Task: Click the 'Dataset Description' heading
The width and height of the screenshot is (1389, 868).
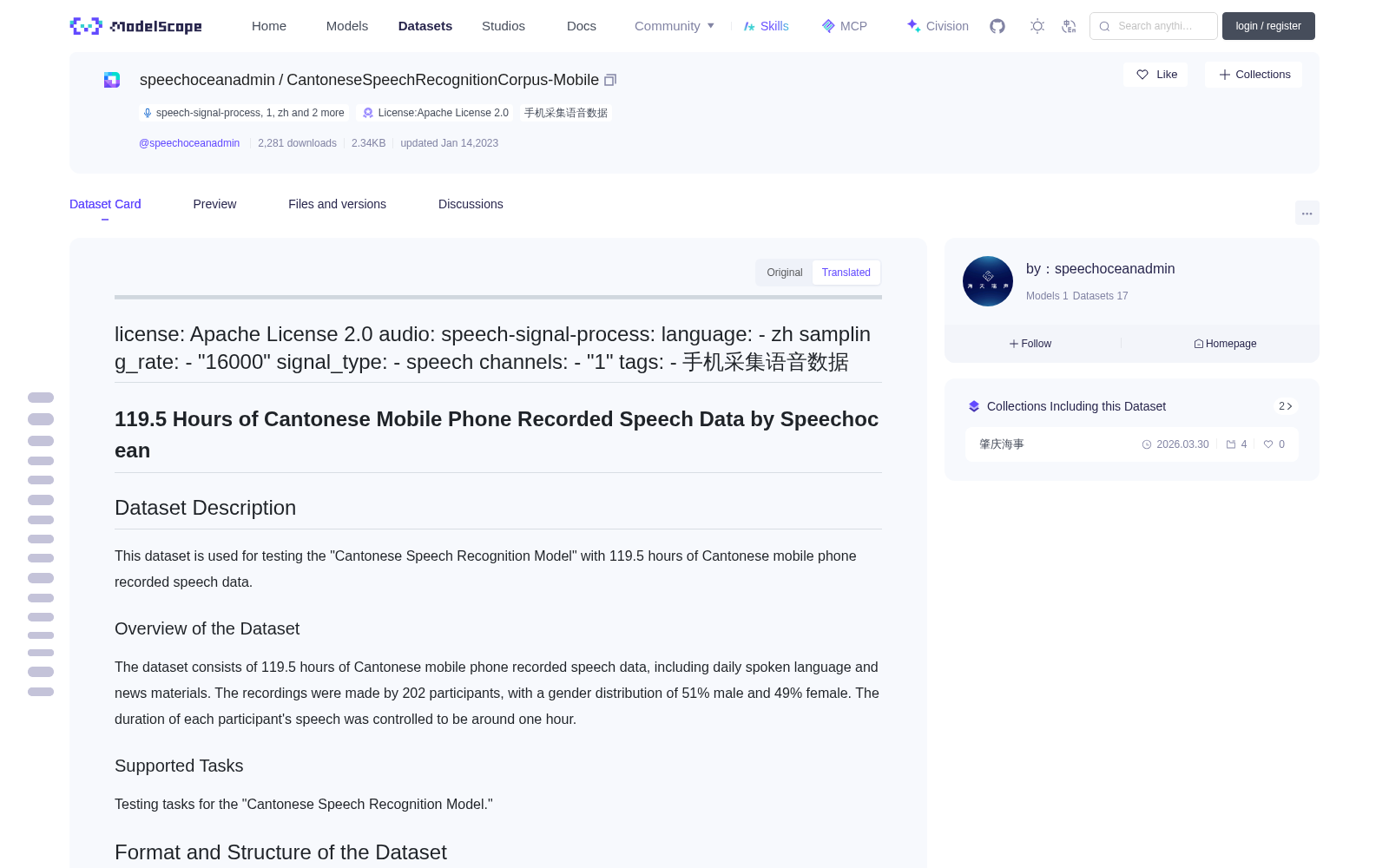Action: 205,508
